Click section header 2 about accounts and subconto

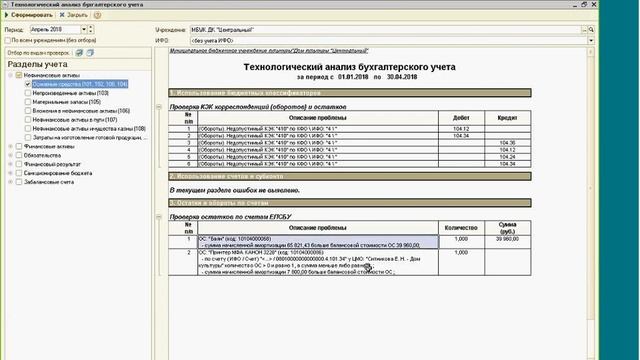tap(350, 176)
